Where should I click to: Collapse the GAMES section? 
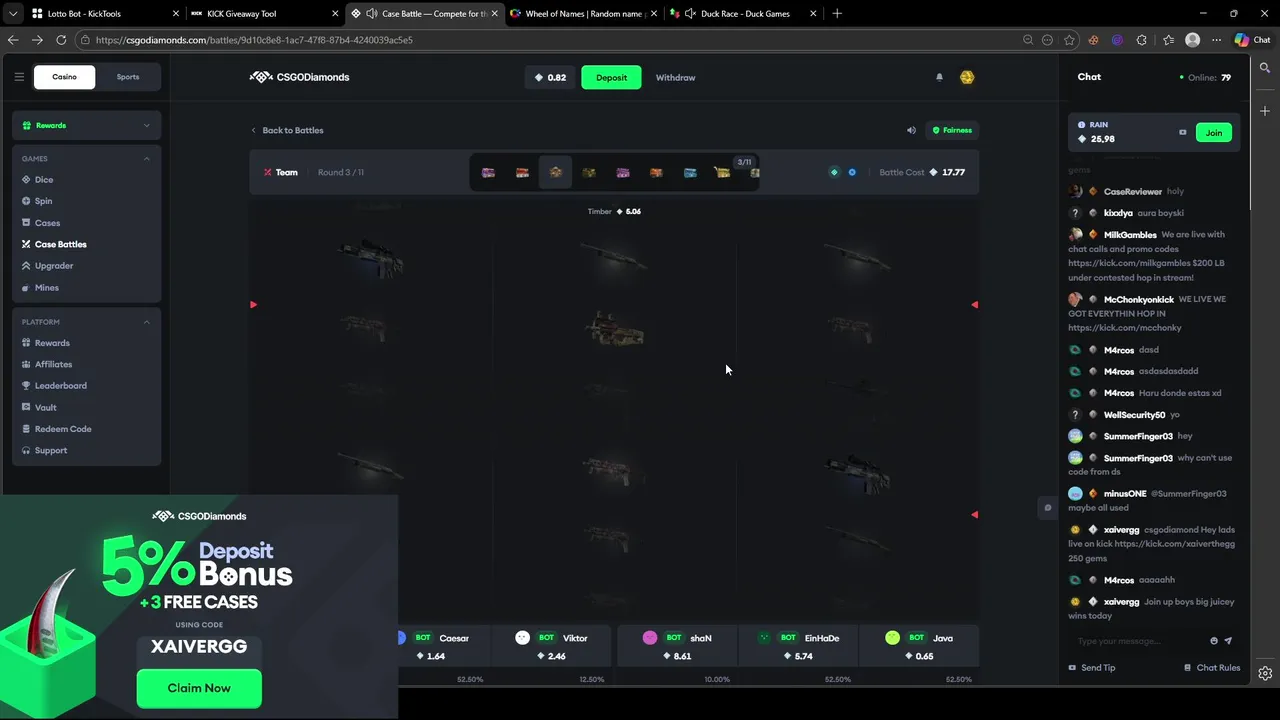(146, 158)
